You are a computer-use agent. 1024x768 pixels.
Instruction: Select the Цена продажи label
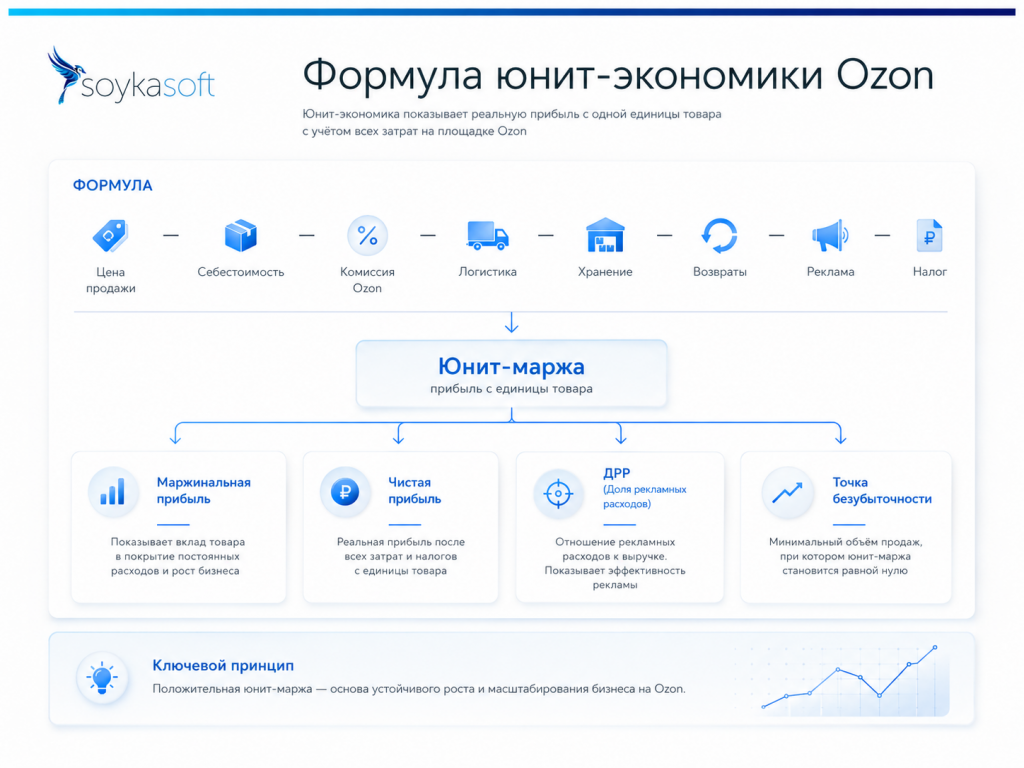[x=110, y=280]
